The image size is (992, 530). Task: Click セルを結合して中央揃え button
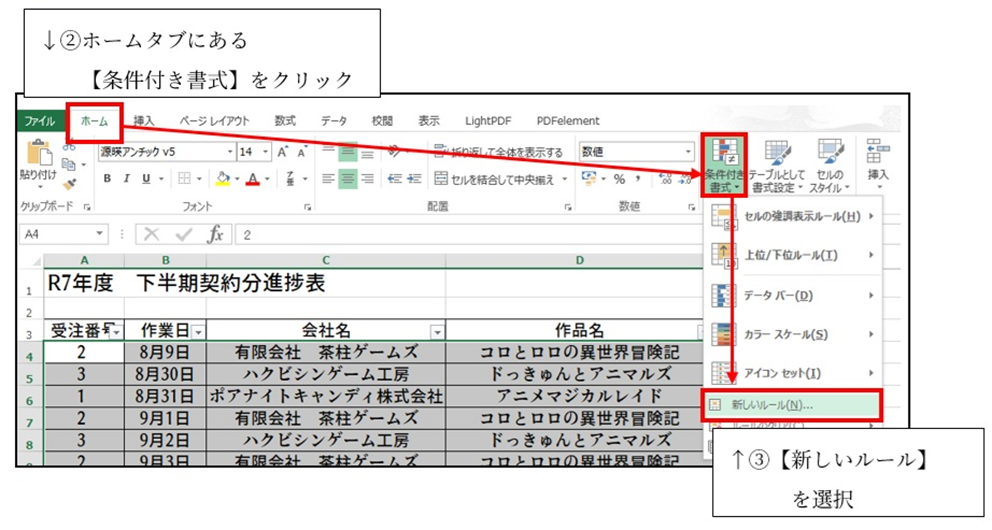coord(498,179)
